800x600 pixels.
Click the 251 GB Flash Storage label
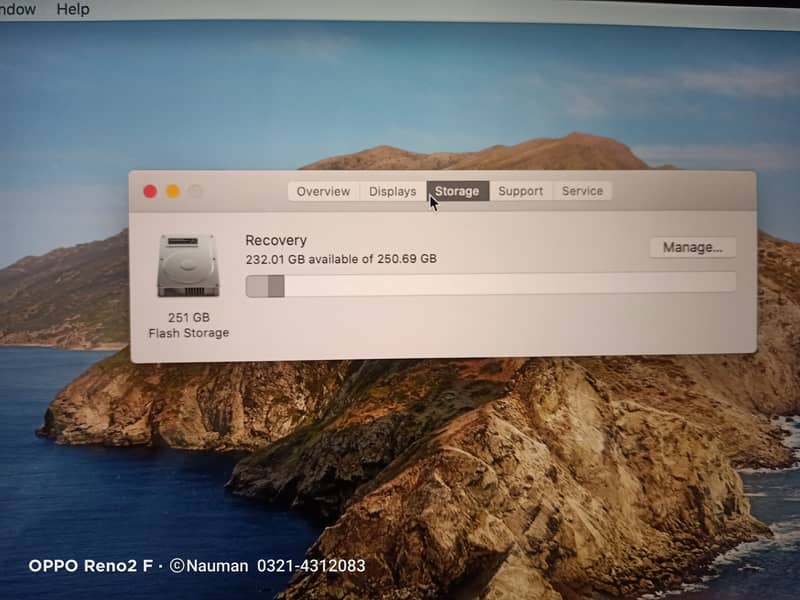pyautogui.click(x=189, y=325)
